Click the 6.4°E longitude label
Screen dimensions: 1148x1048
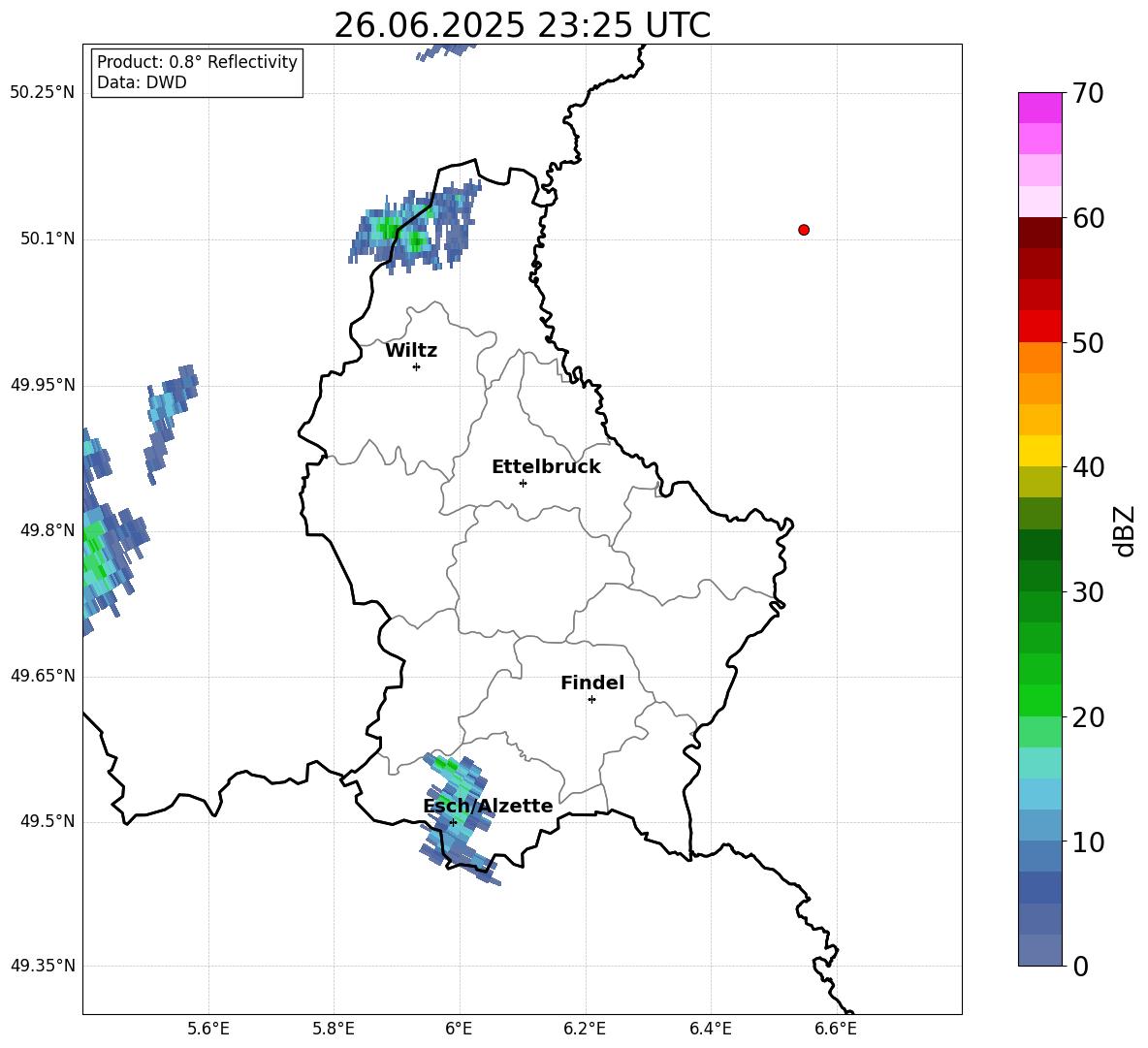point(711,1029)
